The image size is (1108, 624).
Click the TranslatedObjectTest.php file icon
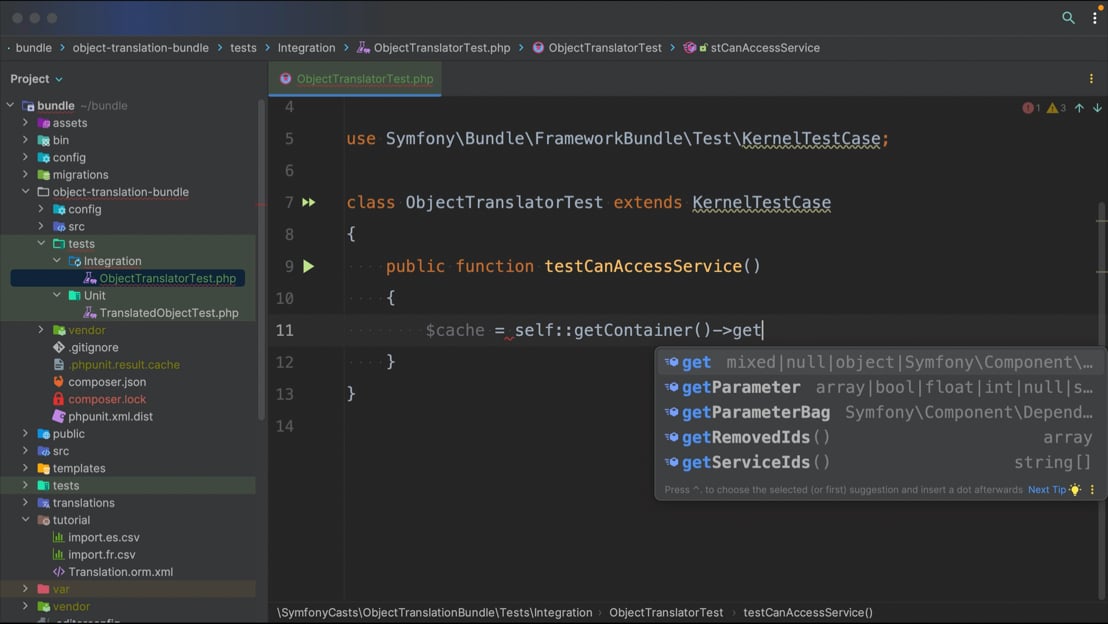[90, 312]
